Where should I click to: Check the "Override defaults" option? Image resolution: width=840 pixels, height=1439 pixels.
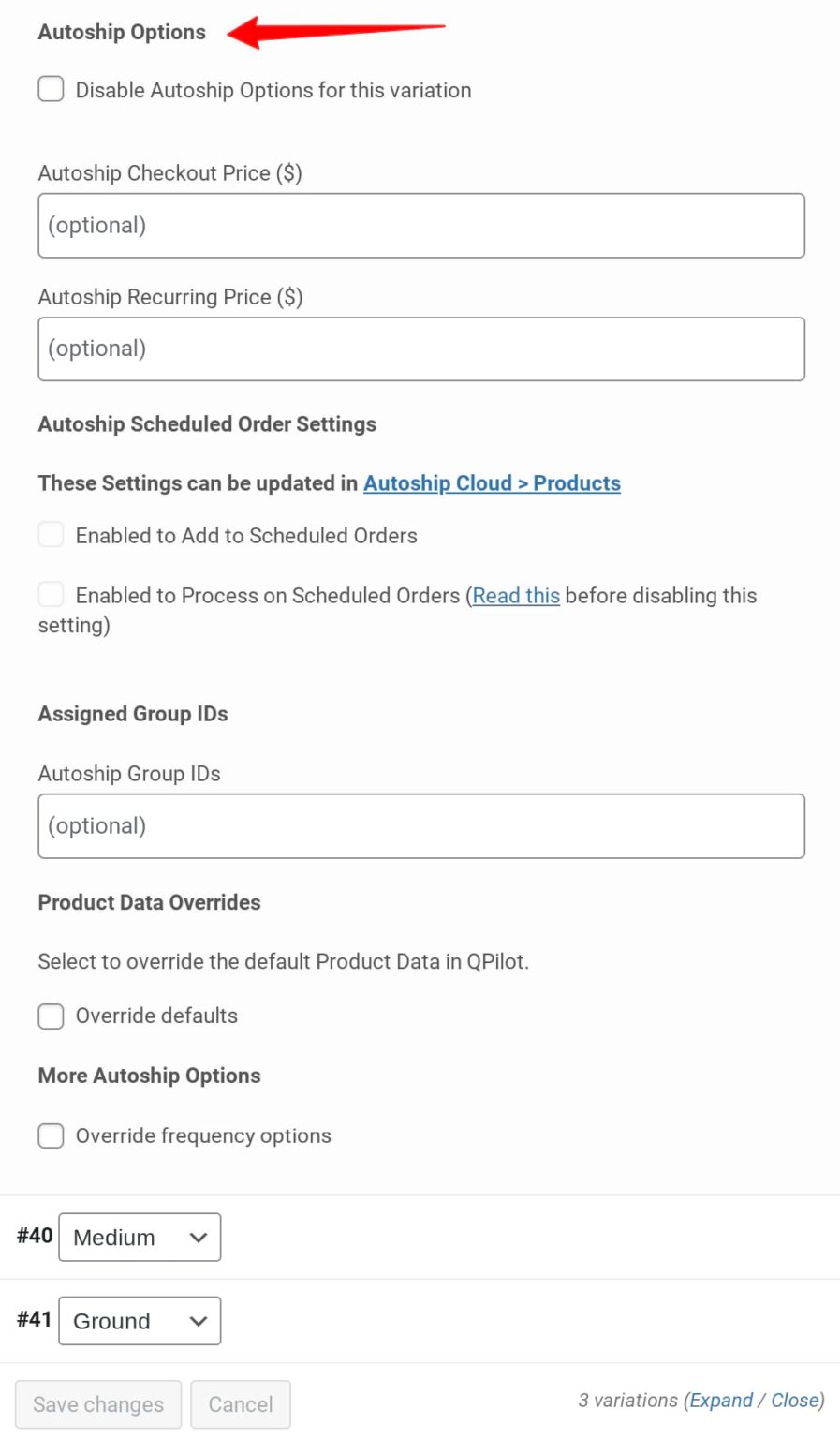[51, 1016]
